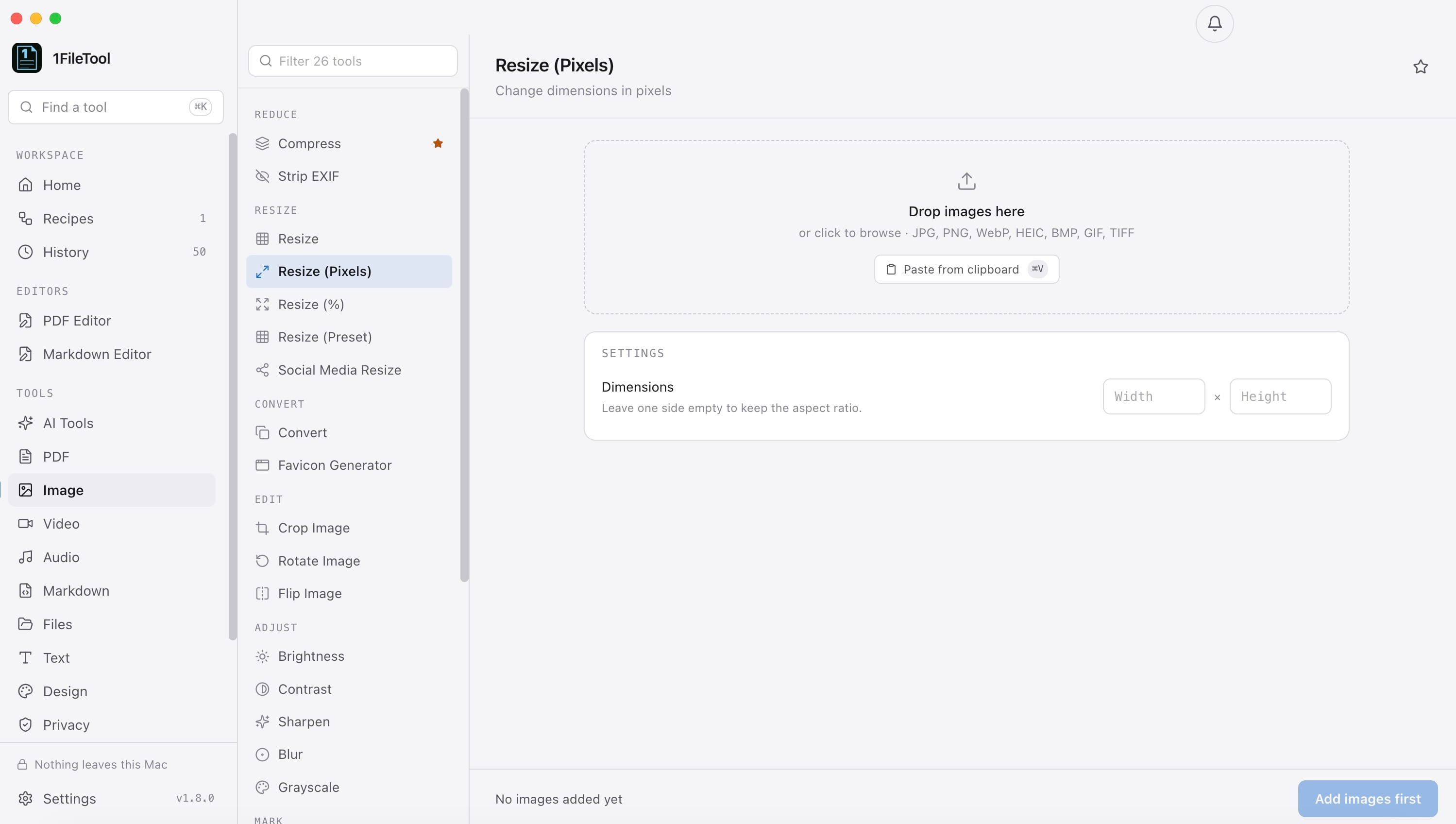Image resolution: width=1456 pixels, height=824 pixels.
Task: Select the Resize (%) tool
Action: (349, 305)
